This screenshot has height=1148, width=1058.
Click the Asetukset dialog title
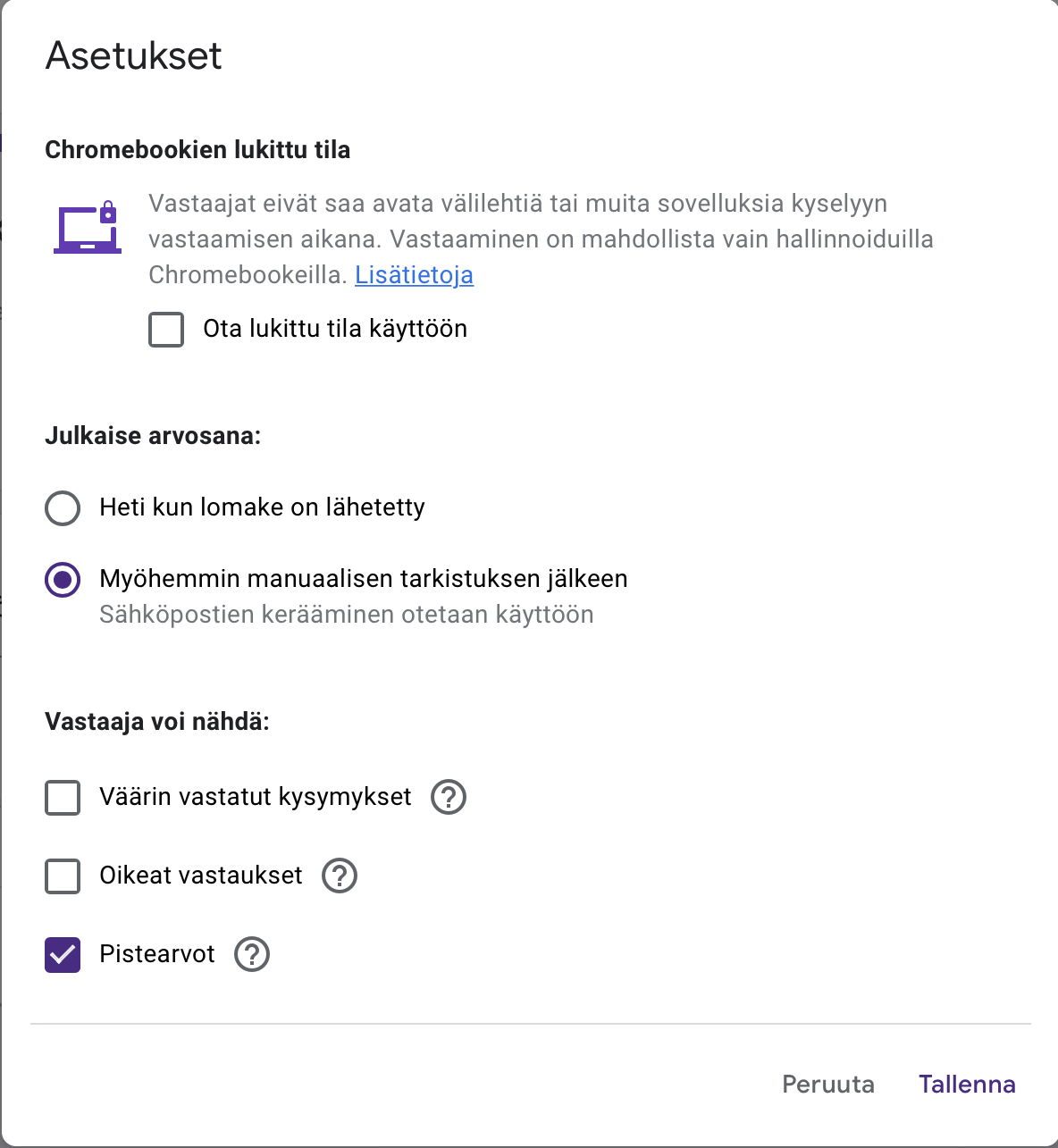click(134, 55)
